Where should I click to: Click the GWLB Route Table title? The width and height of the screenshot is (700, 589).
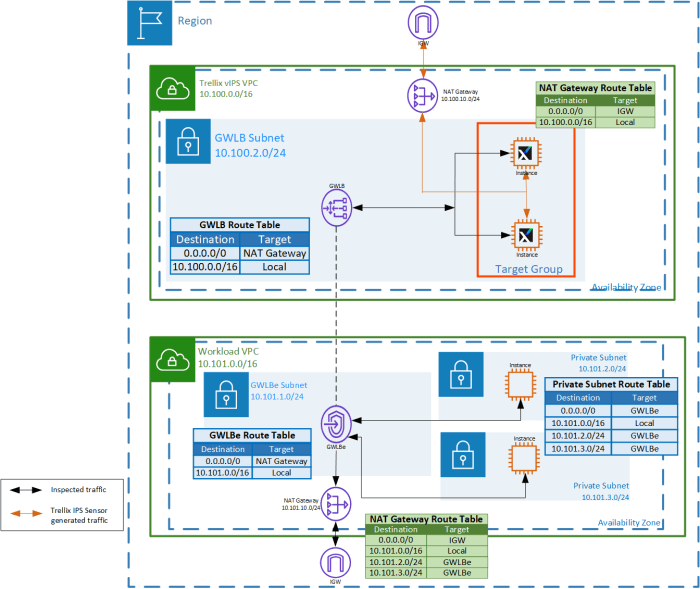click(x=240, y=225)
